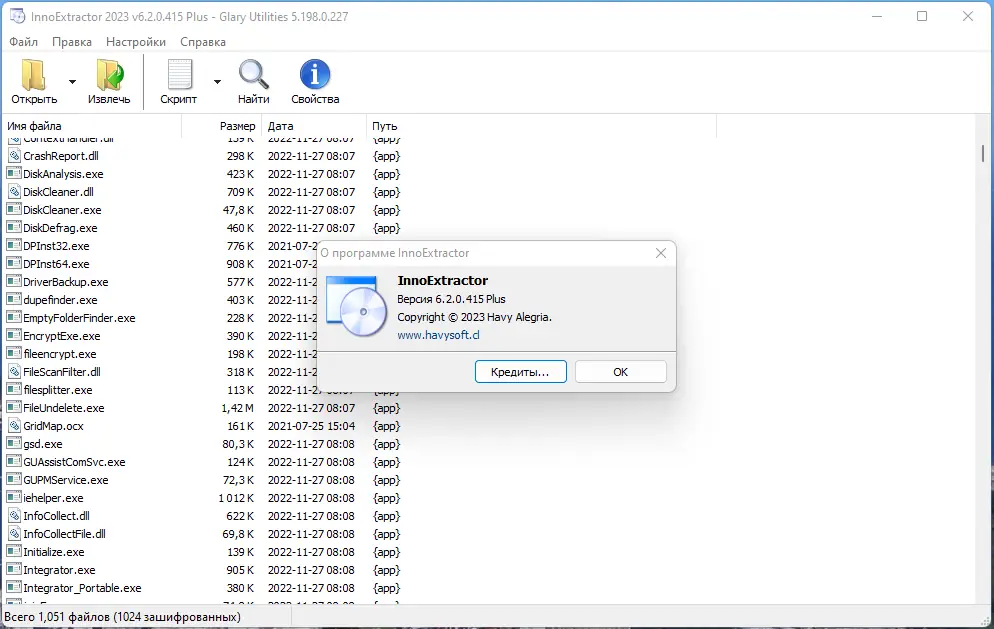Minimize the InnoExtractor window
This screenshot has width=994, height=629.
pyautogui.click(x=877, y=16)
